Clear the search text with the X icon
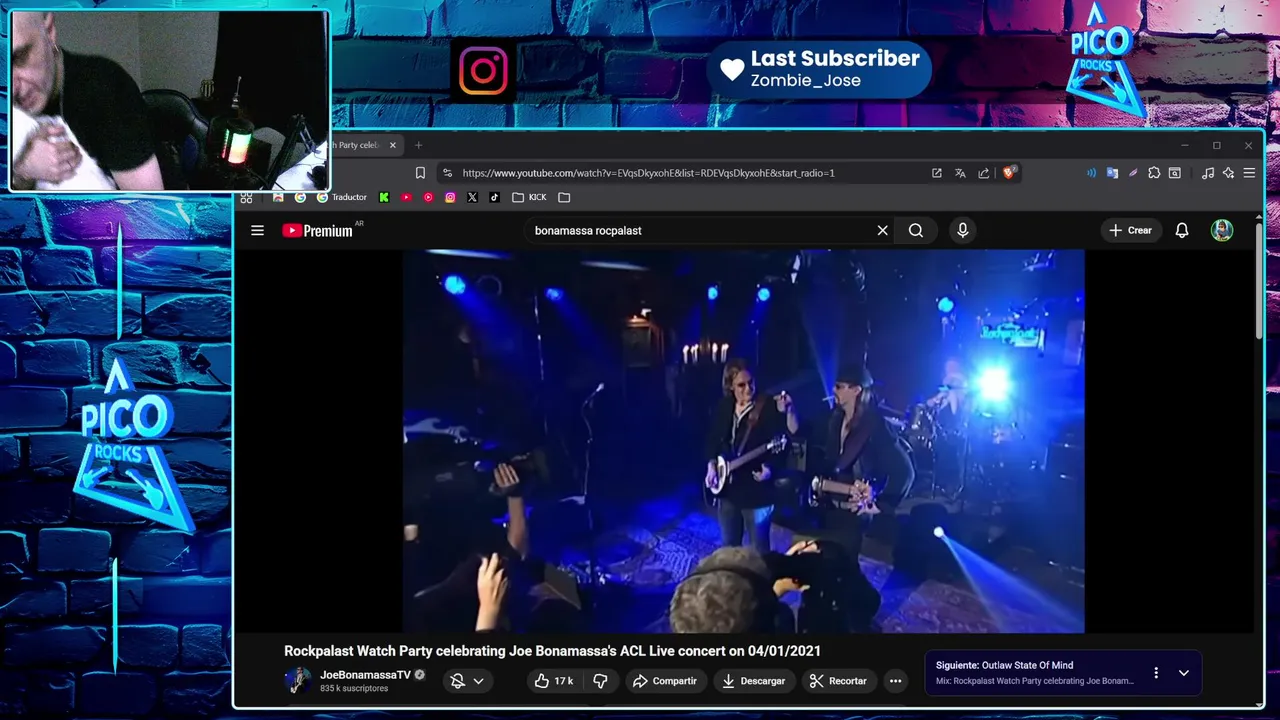1280x720 pixels. [x=882, y=230]
